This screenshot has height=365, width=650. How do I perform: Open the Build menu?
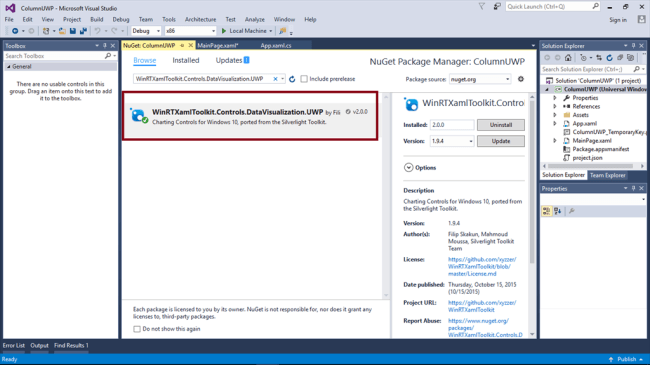(x=97, y=19)
